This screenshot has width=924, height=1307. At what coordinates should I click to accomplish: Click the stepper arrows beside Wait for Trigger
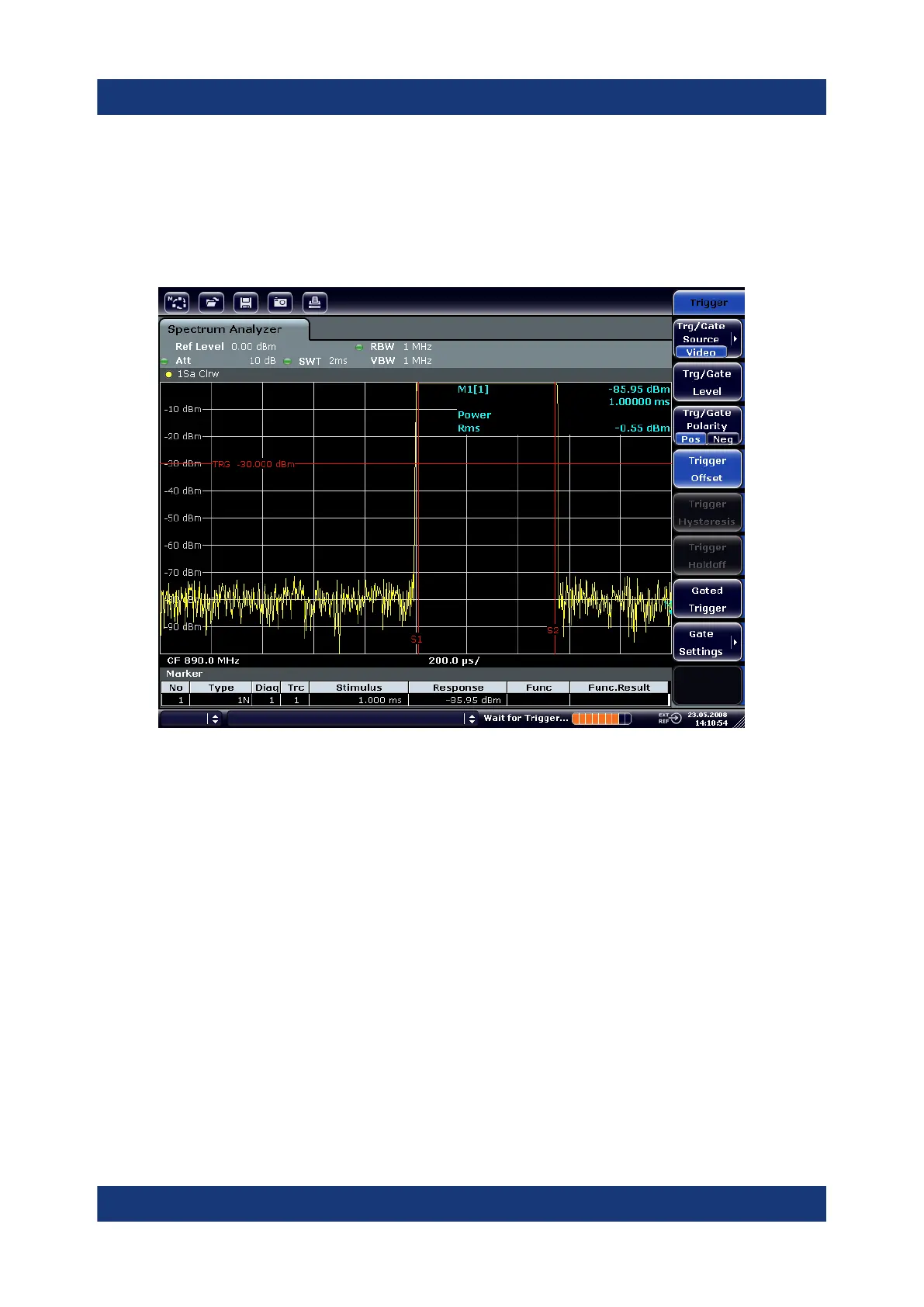(x=472, y=719)
